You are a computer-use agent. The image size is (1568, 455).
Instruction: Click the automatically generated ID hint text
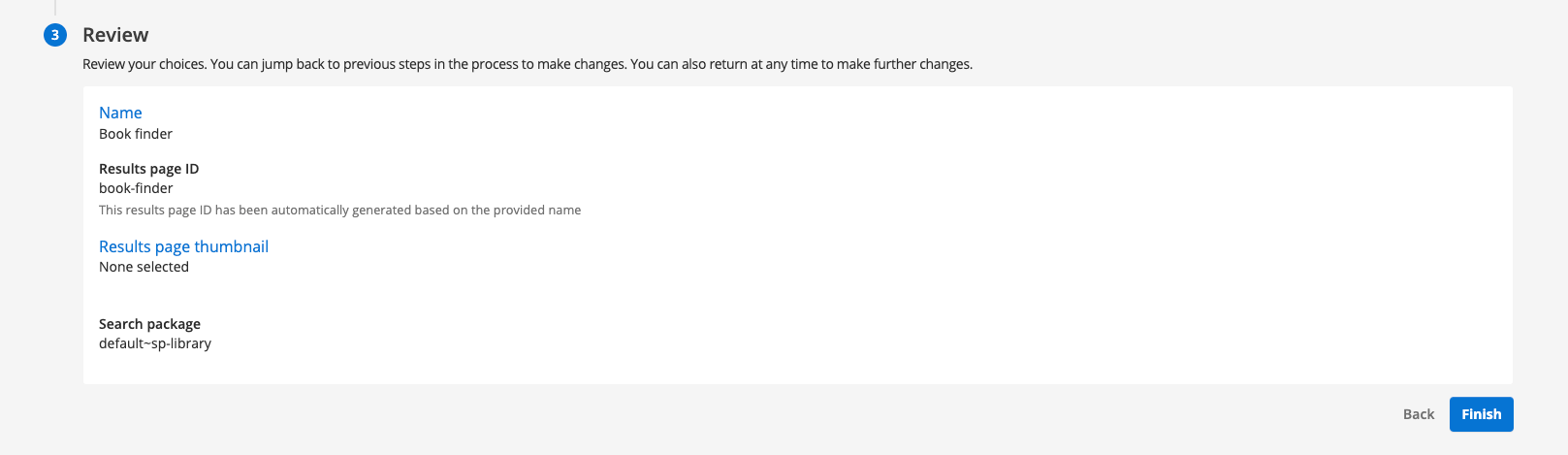click(x=339, y=210)
